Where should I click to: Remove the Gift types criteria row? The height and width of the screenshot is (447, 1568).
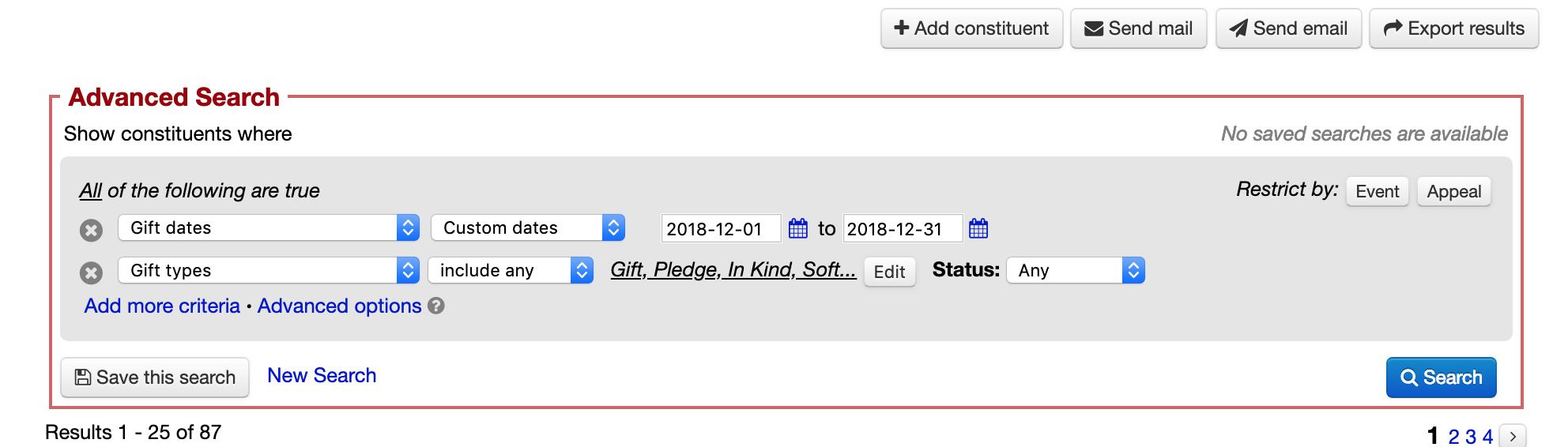pyautogui.click(x=92, y=272)
